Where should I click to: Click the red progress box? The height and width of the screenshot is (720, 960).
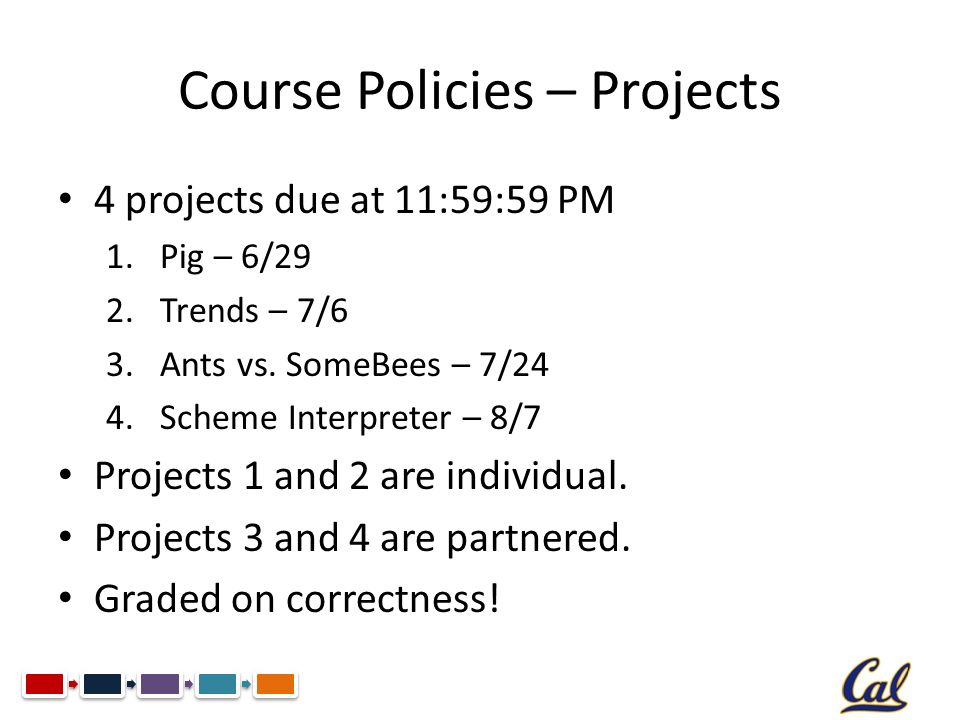pos(44,684)
